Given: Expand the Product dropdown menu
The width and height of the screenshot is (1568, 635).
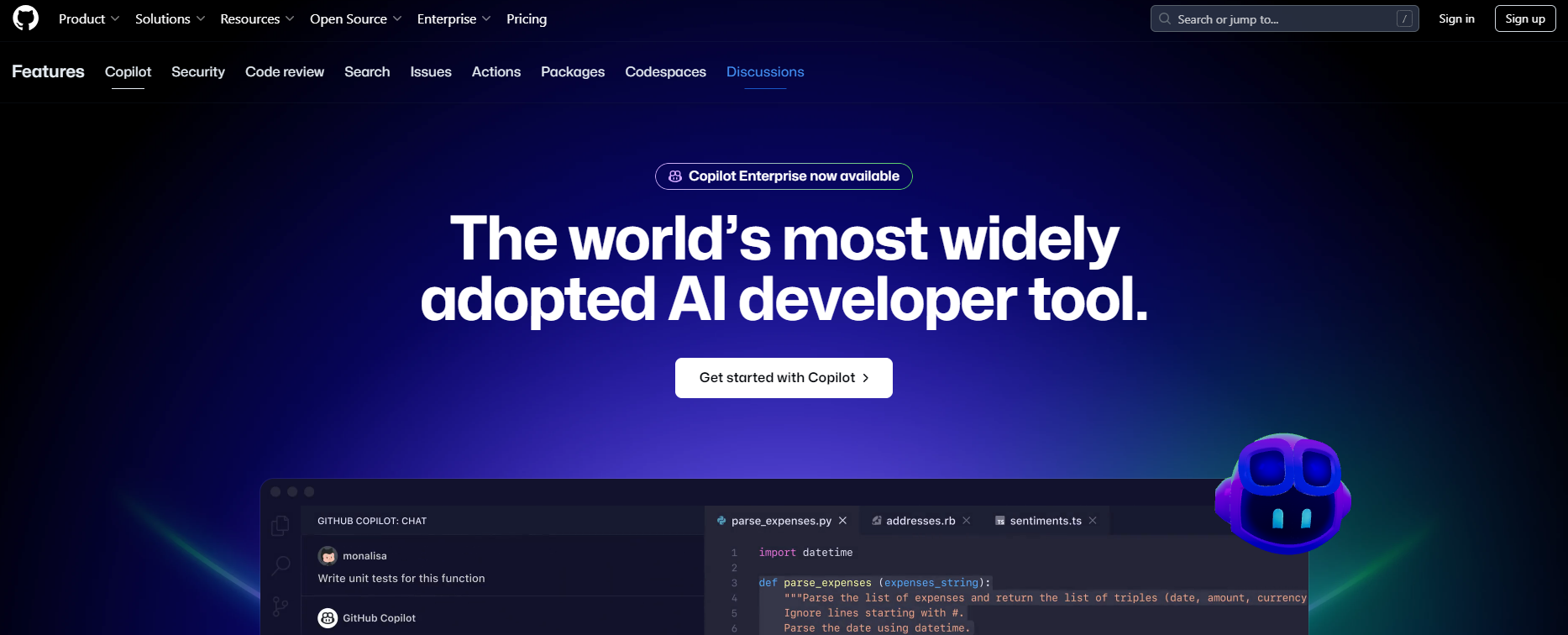Looking at the screenshot, I should (x=89, y=18).
